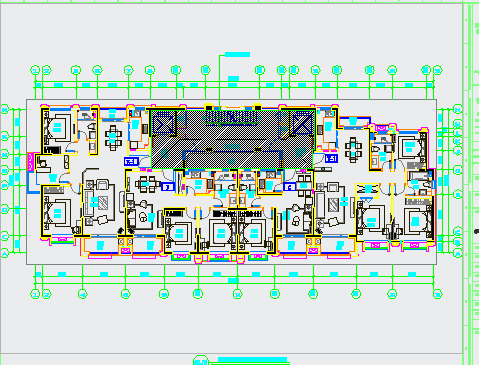Viewport: 479px width, 365px height.
Task: Click the overall dimension label below the plan
Action: click(x=233, y=281)
